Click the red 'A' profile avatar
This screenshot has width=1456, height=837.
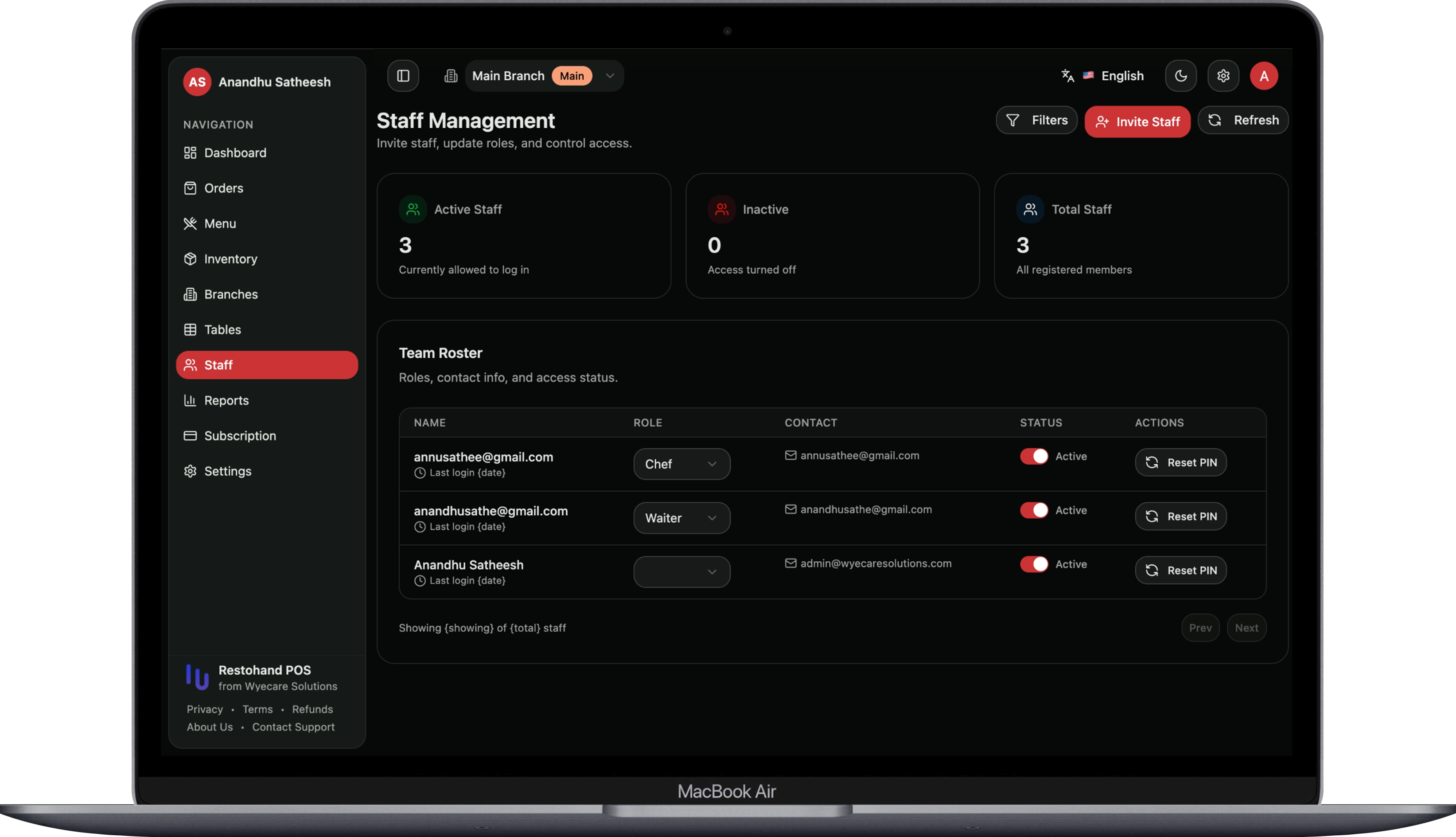pos(1264,76)
